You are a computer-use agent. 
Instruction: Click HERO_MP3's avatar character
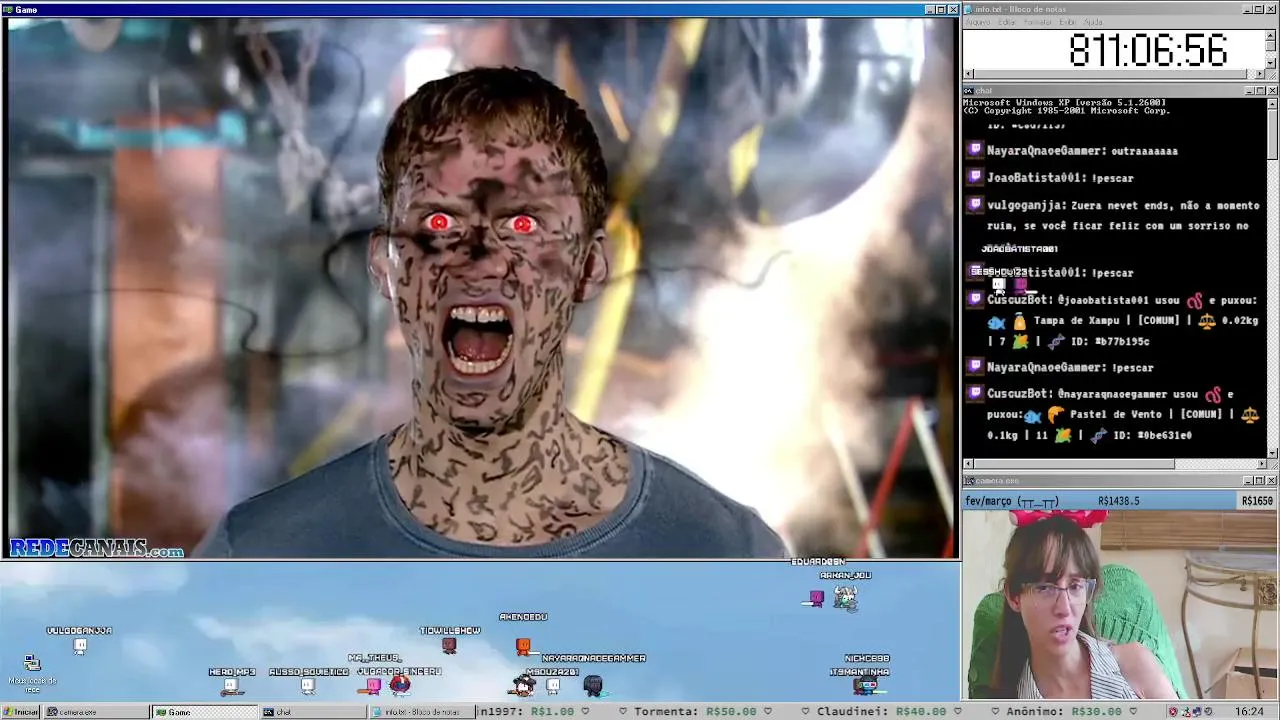pyautogui.click(x=231, y=686)
